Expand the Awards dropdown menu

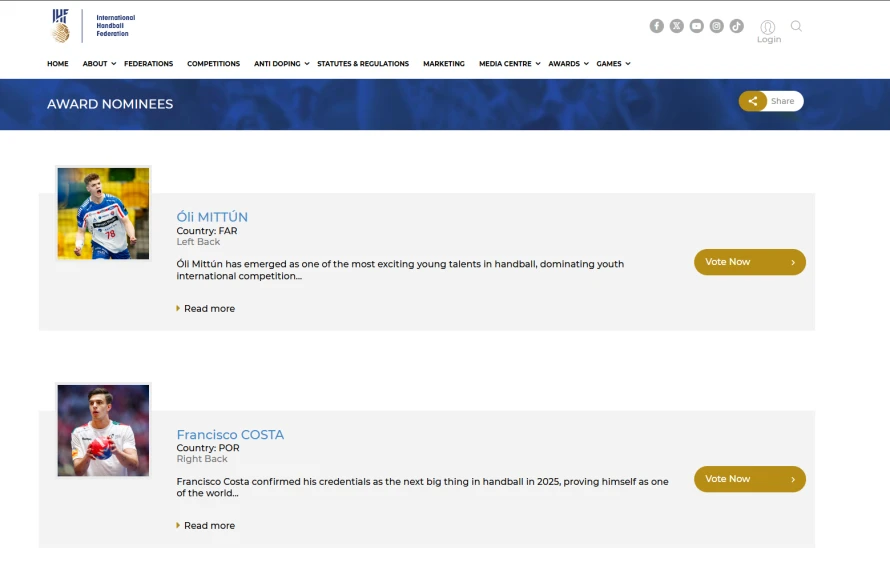(x=568, y=64)
